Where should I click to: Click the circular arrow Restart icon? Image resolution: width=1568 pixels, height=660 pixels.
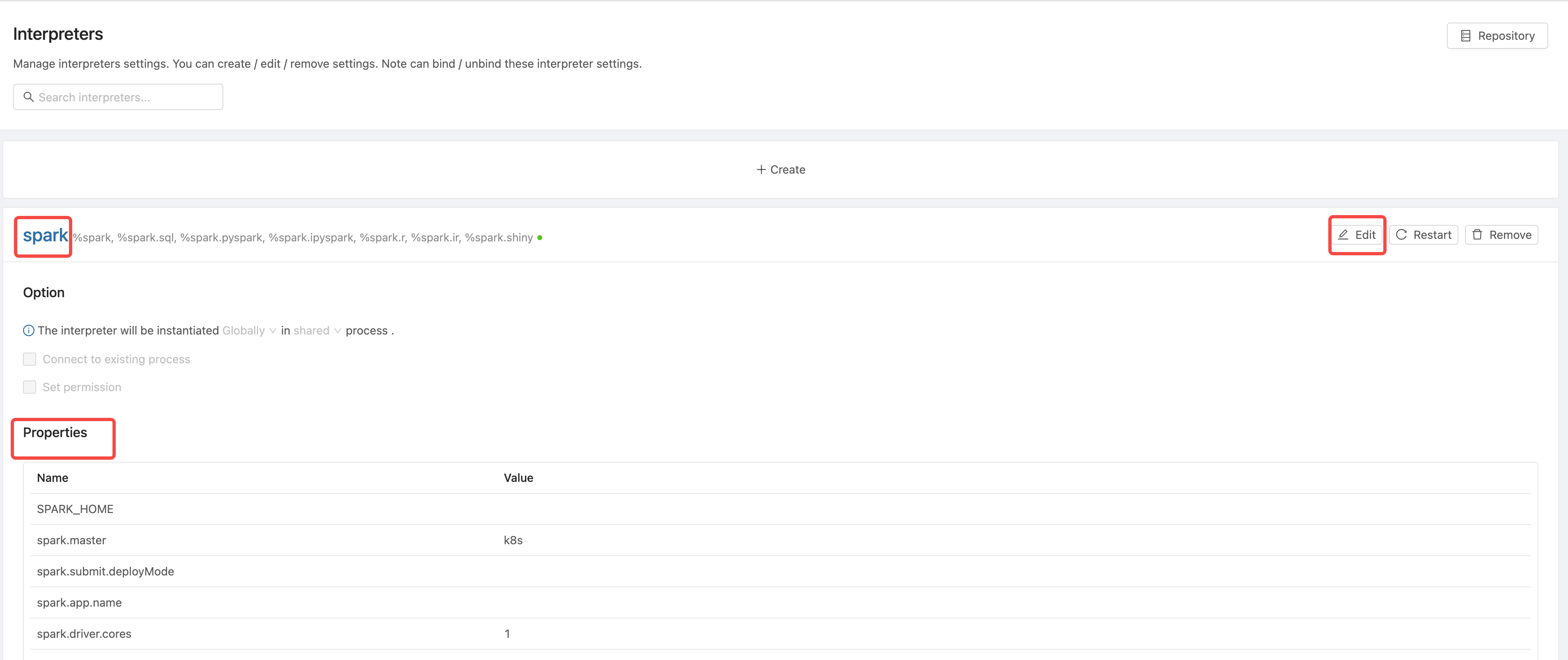point(1401,235)
